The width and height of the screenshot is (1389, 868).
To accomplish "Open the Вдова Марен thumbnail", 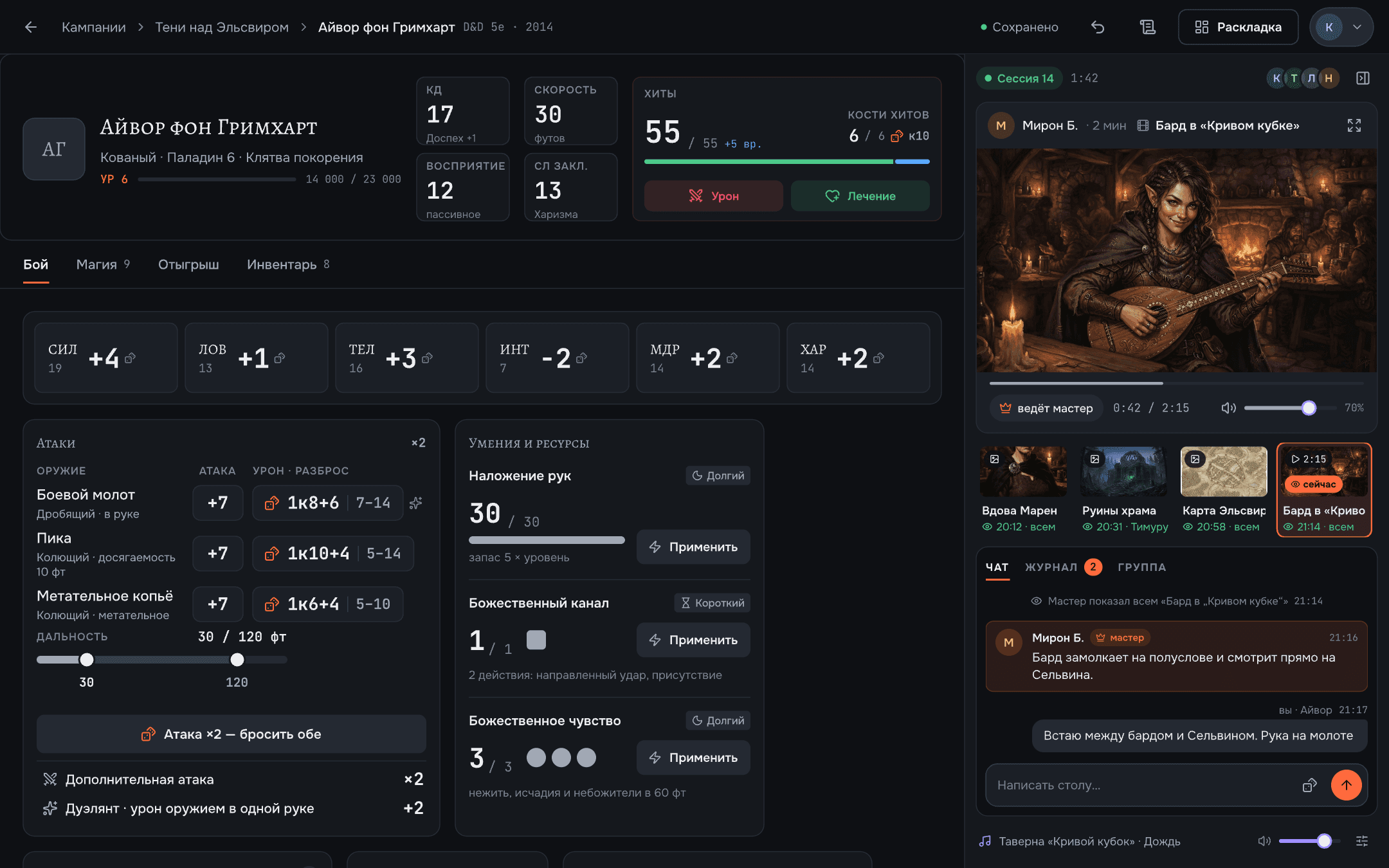I will [1023, 490].
